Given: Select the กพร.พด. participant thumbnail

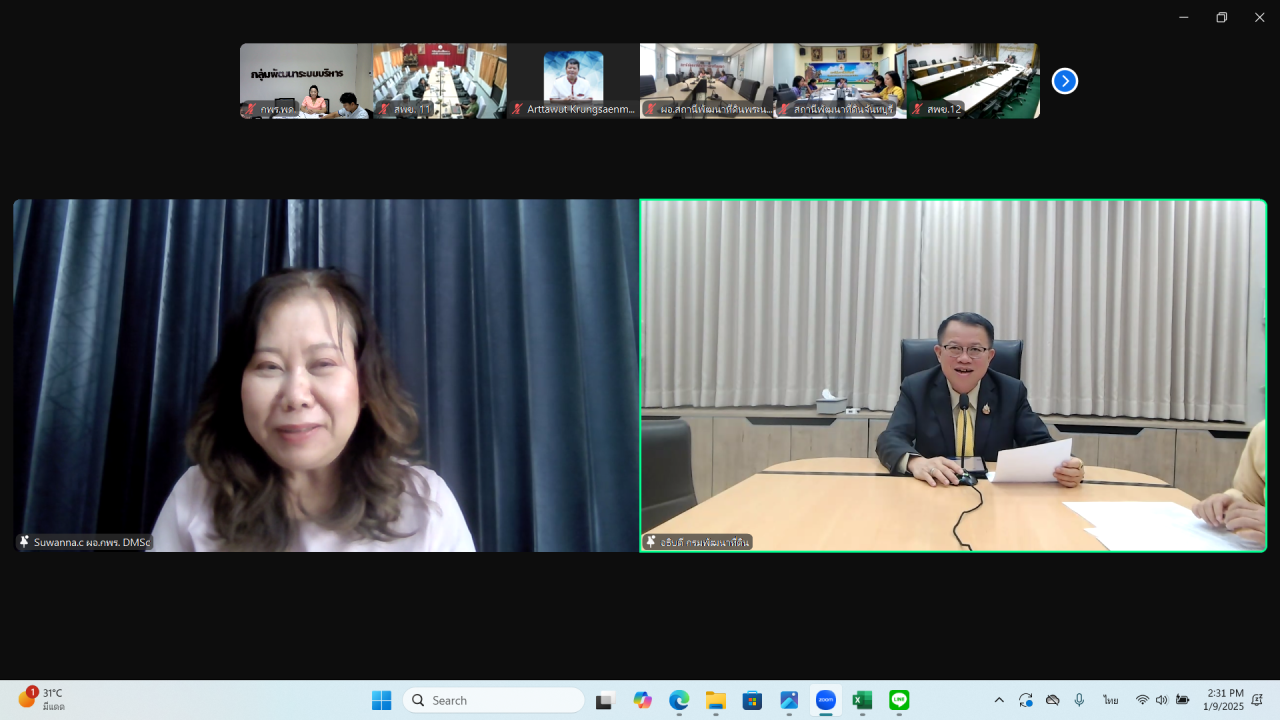Looking at the screenshot, I should [x=306, y=81].
